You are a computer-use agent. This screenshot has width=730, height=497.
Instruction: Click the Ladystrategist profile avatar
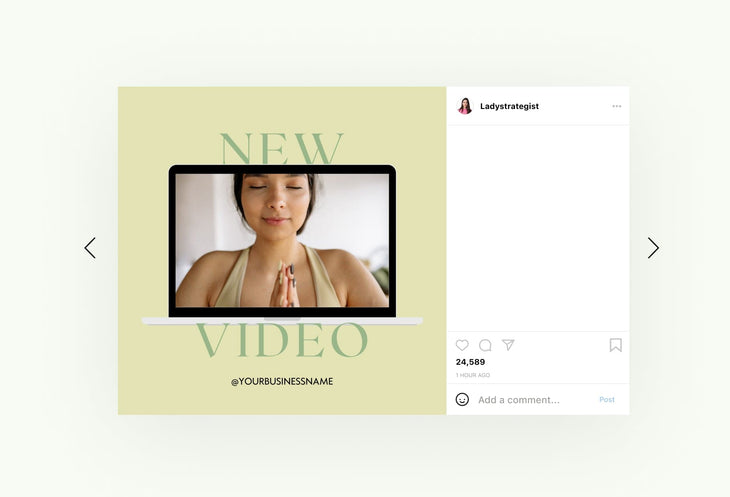[x=465, y=106]
